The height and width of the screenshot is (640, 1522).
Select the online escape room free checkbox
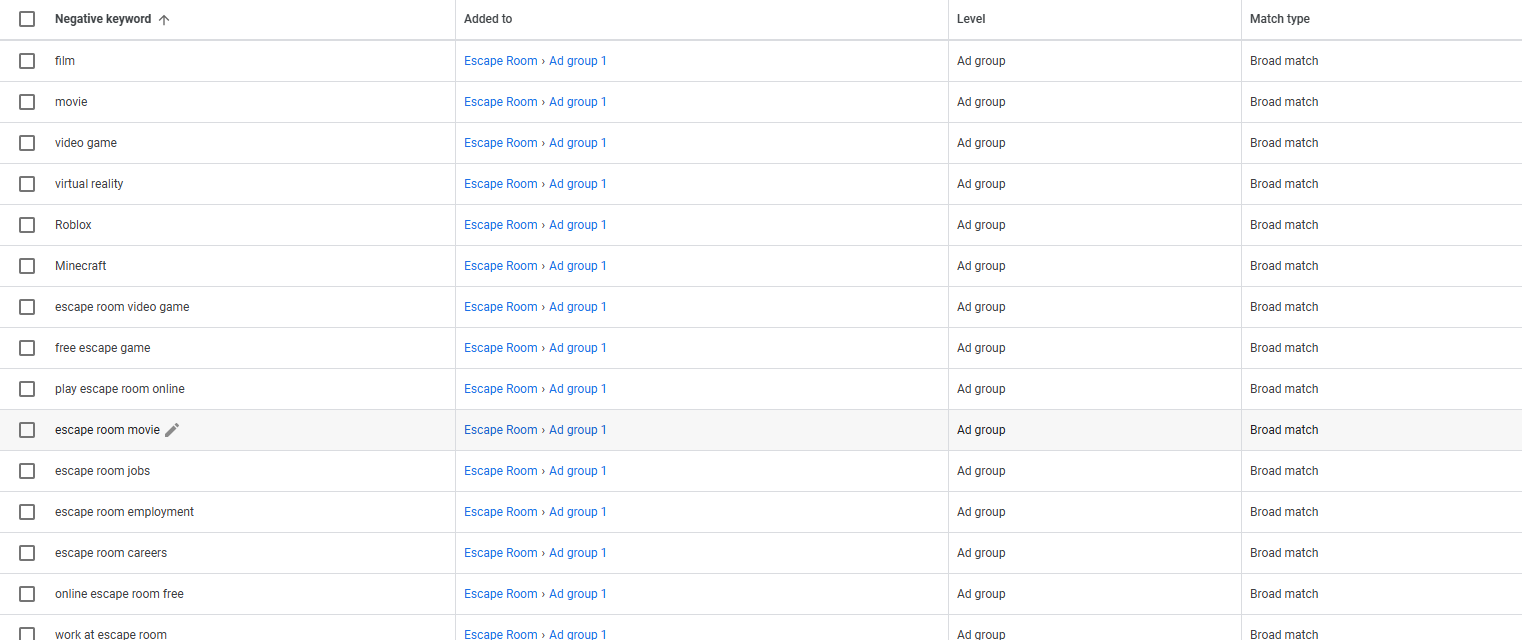27,594
